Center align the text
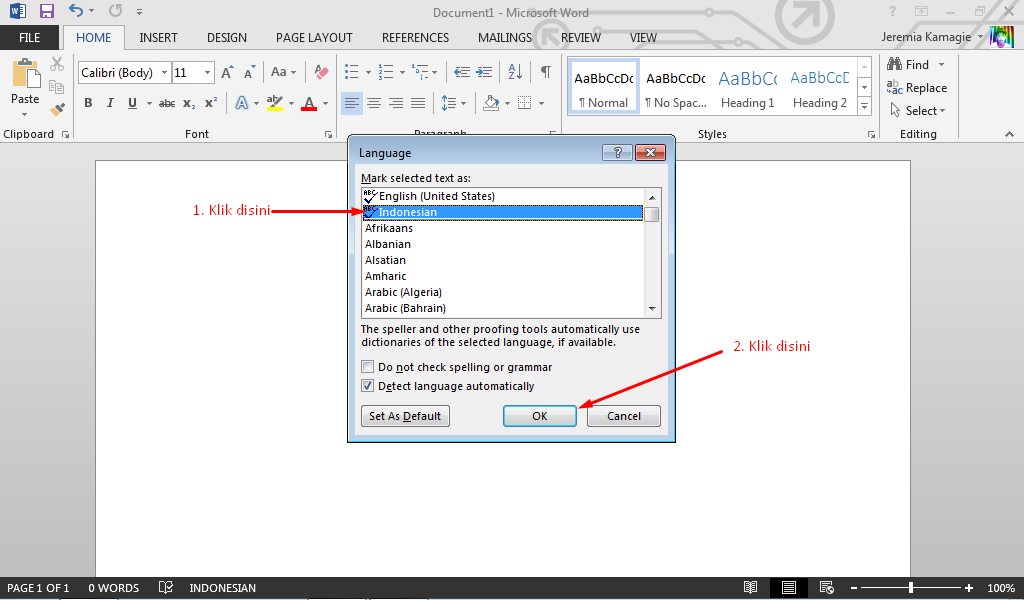1024x600 pixels. (x=374, y=103)
